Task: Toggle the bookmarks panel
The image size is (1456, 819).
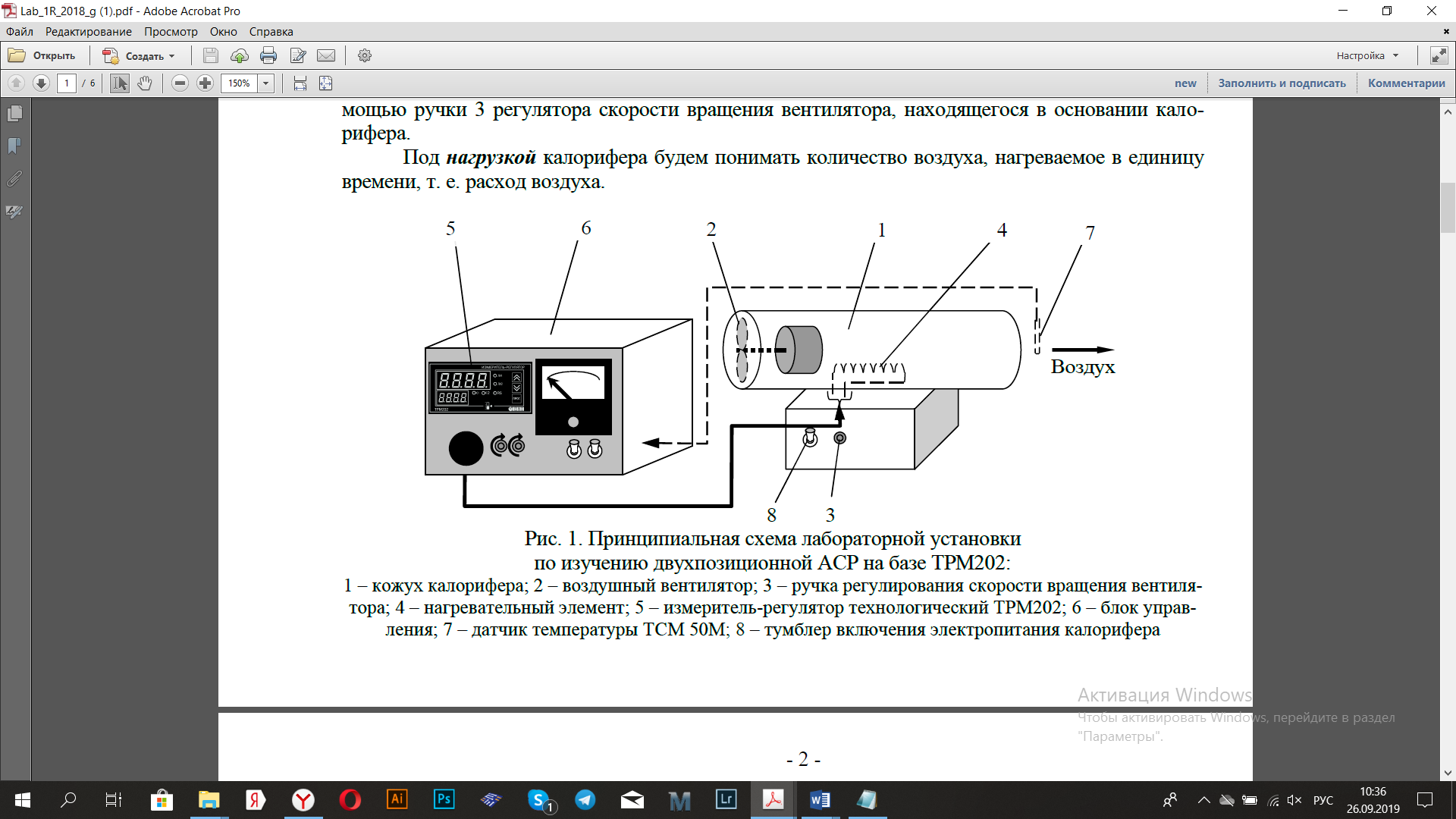Action: (14, 146)
